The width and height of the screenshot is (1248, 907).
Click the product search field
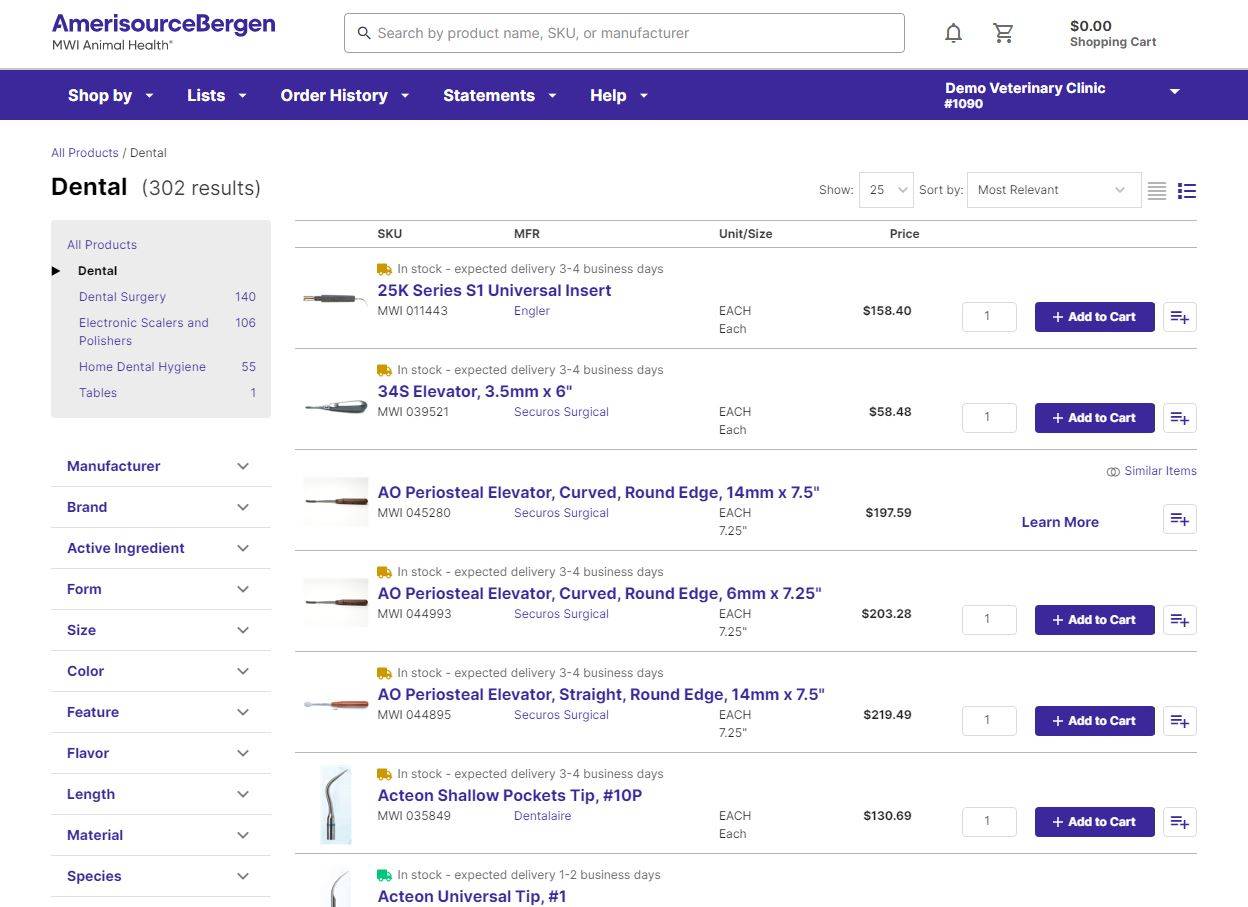coord(624,33)
